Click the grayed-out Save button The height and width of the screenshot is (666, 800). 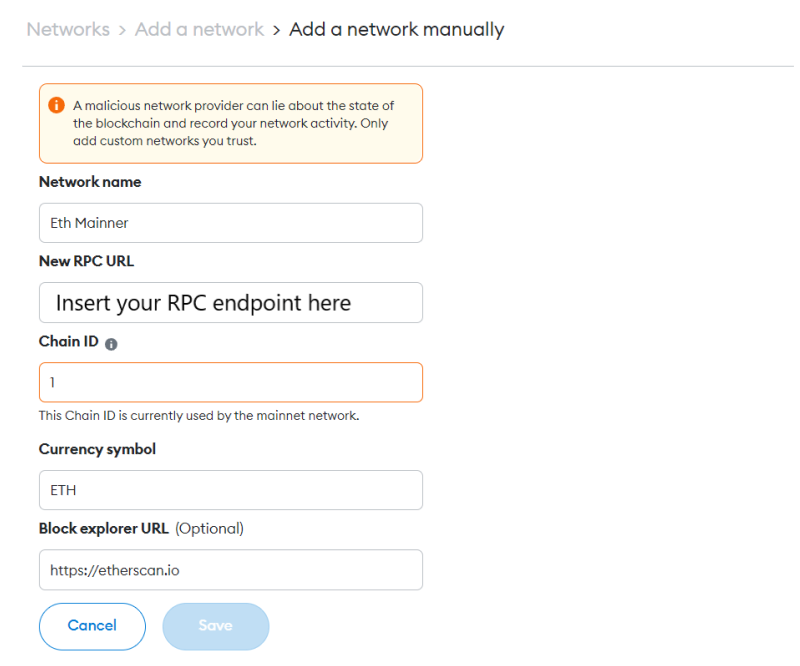215,626
